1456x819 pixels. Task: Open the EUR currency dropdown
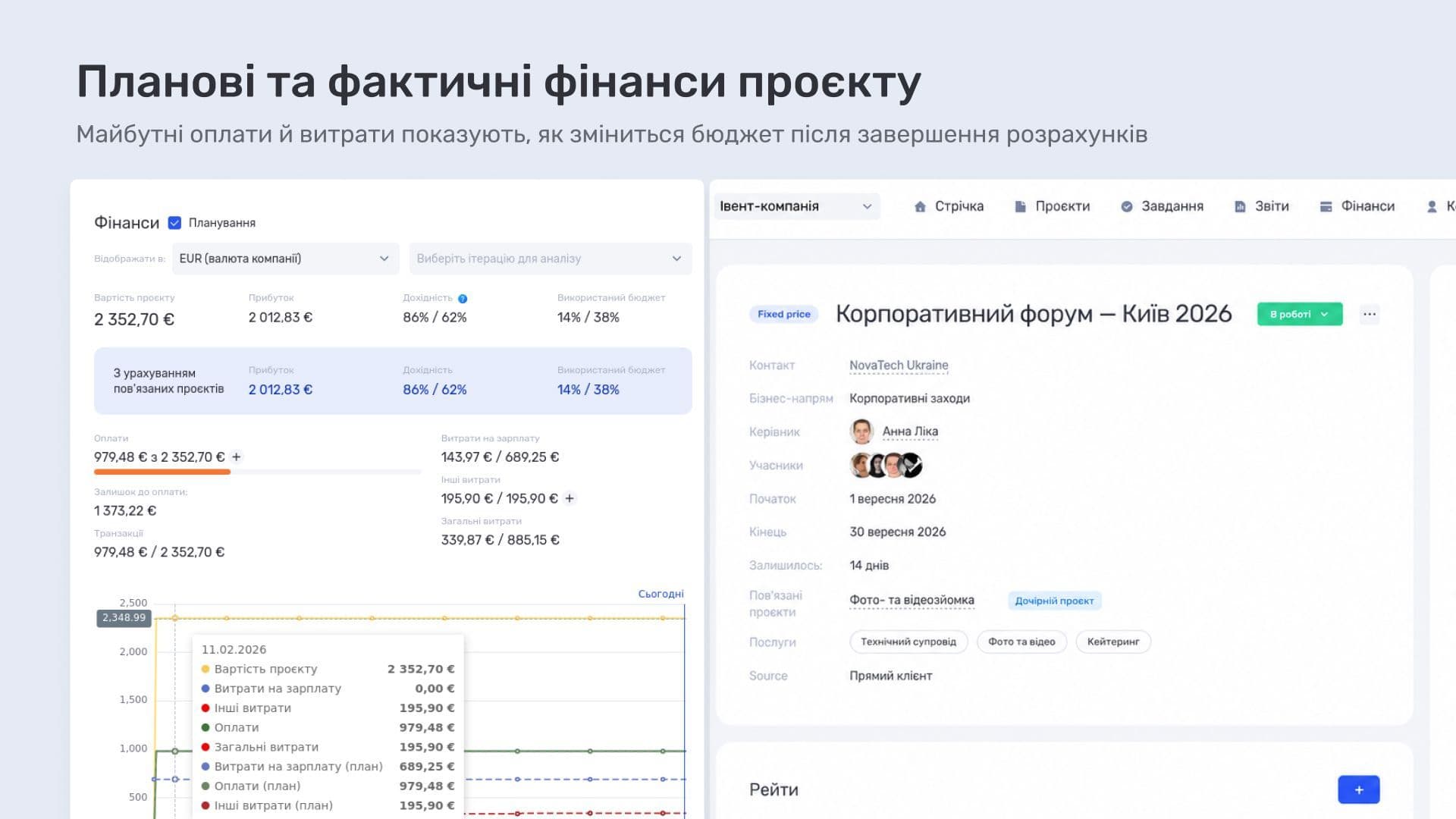(285, 259)
